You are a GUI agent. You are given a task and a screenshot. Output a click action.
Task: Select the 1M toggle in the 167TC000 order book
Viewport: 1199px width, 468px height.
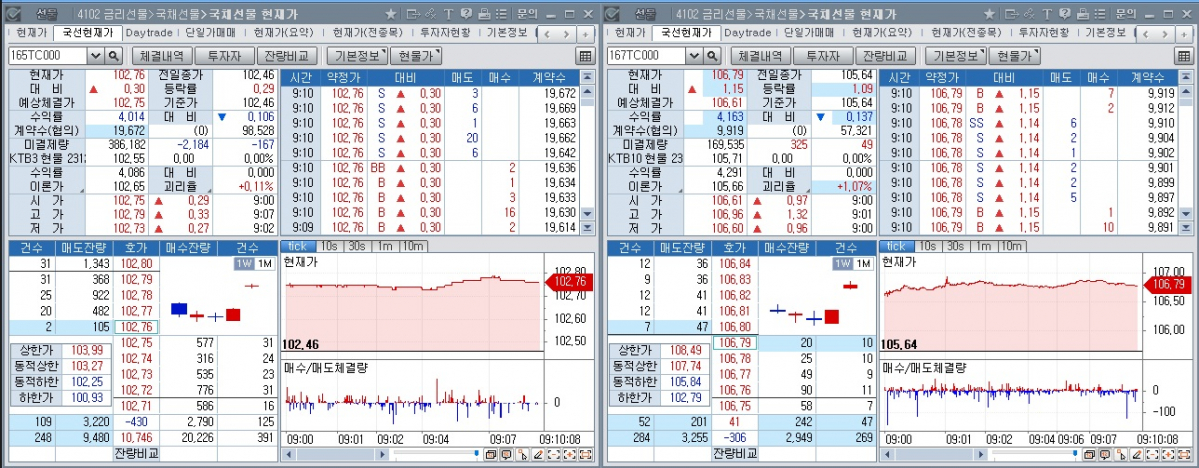863,263
